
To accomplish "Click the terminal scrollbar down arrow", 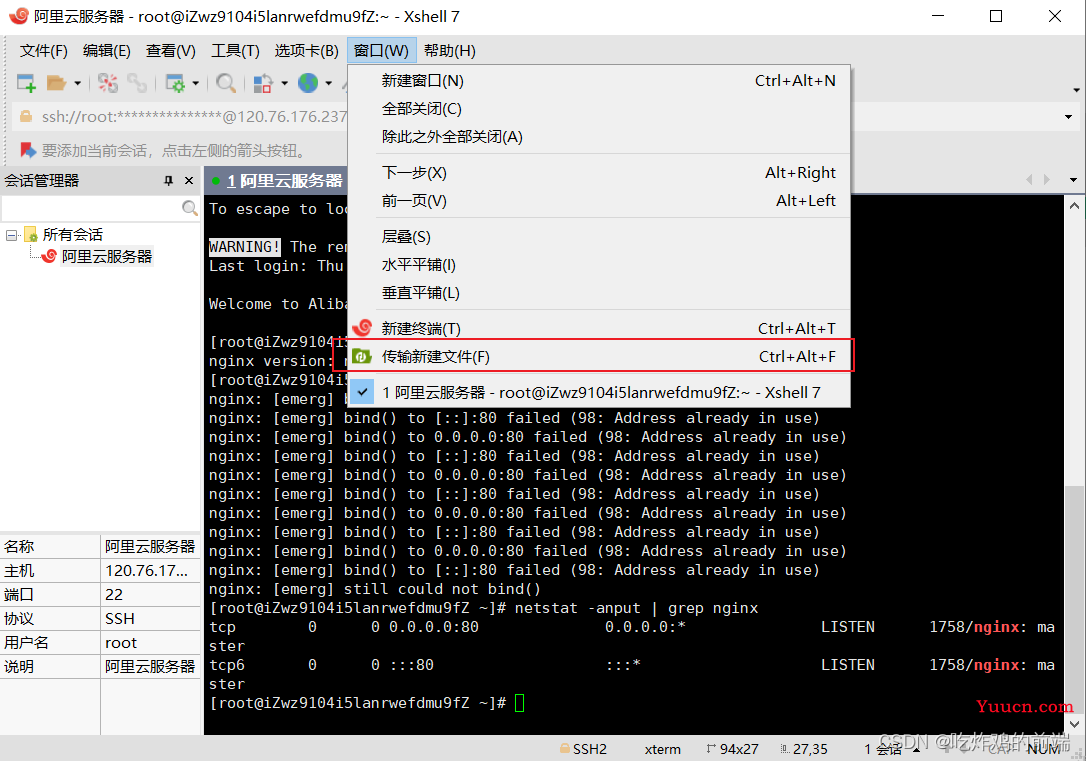I will click(x=1074, y=724).
